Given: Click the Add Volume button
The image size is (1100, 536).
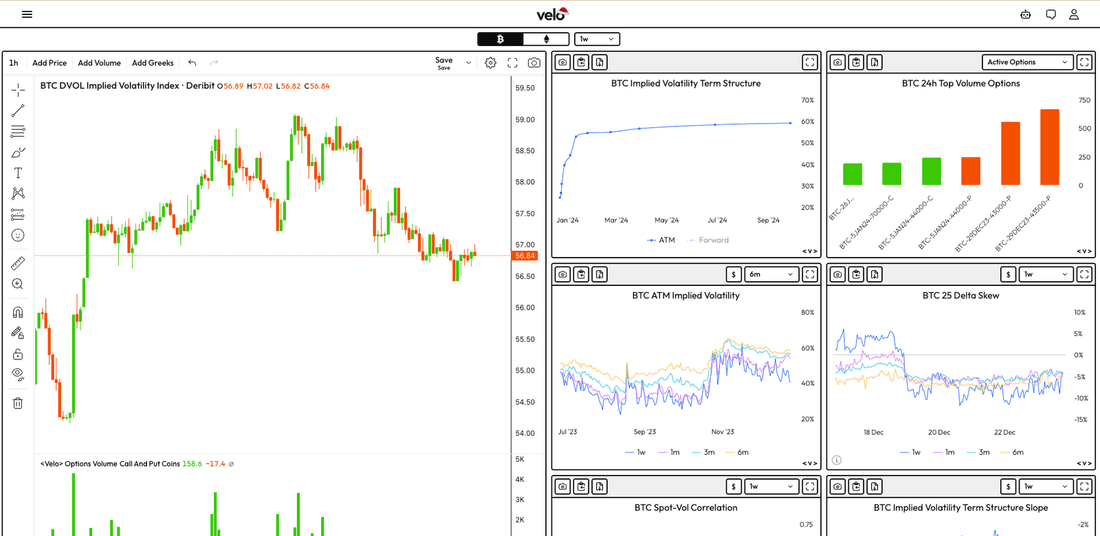Looking at the screenshot, I should [99, 62].
